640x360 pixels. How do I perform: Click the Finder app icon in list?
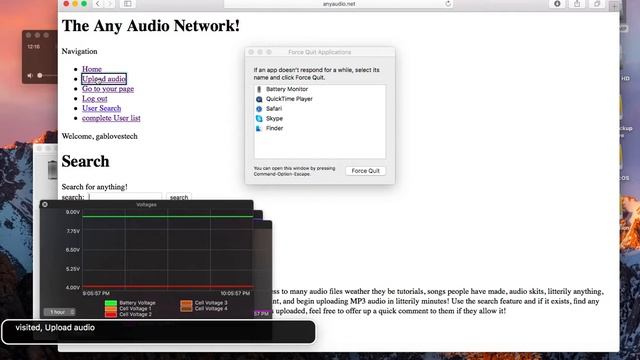coord(259,128)
